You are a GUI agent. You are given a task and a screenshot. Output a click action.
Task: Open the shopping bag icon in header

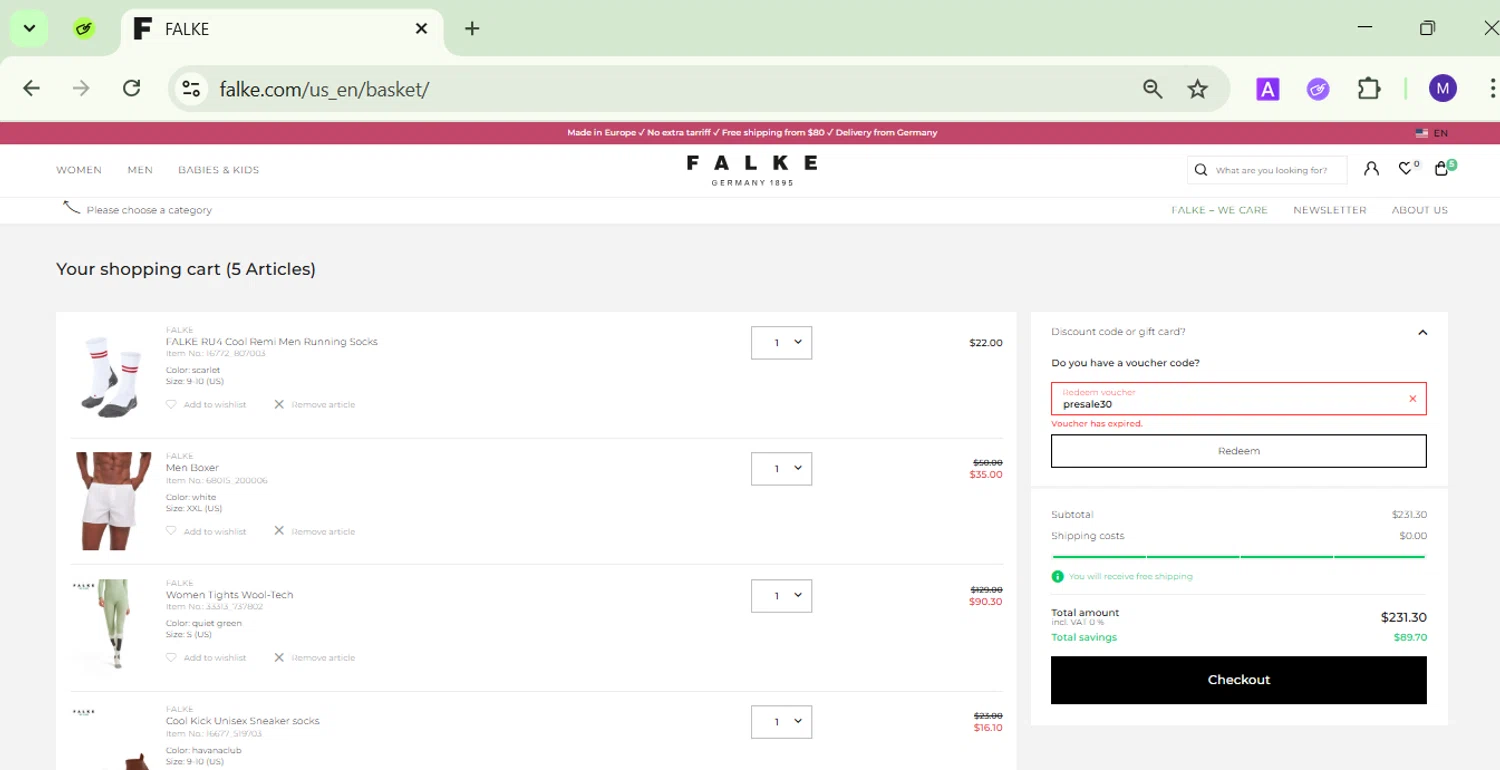pos(1443,168)
